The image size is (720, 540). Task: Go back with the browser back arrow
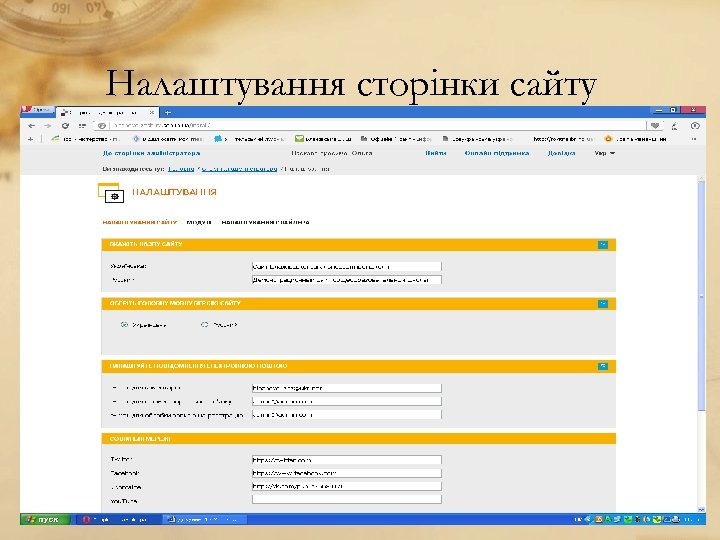click(31, 126)
